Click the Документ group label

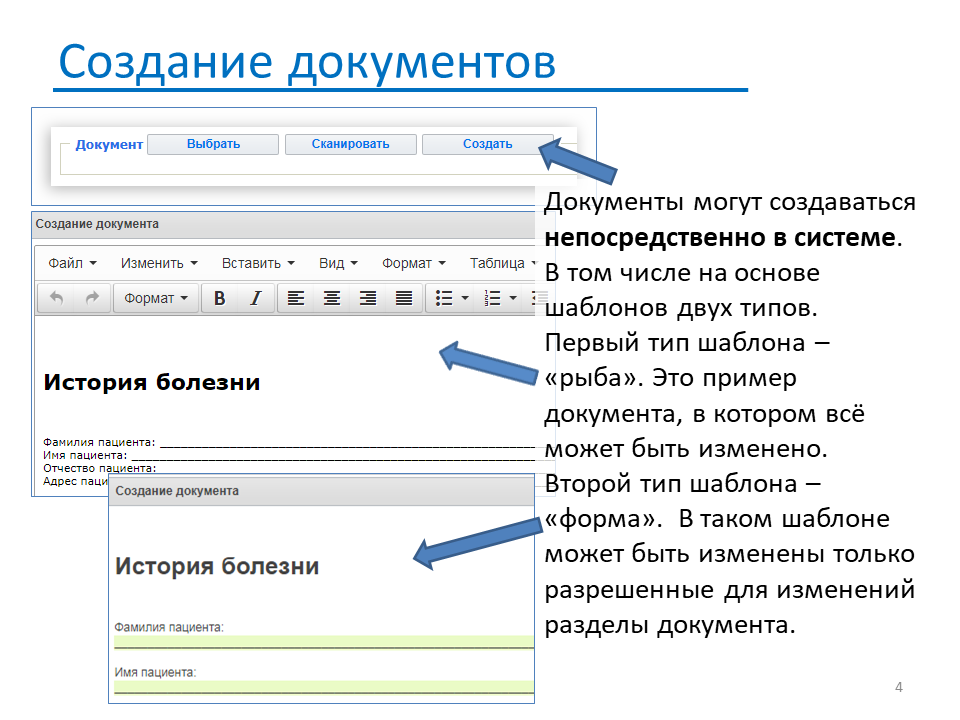[x=109, y=145]
